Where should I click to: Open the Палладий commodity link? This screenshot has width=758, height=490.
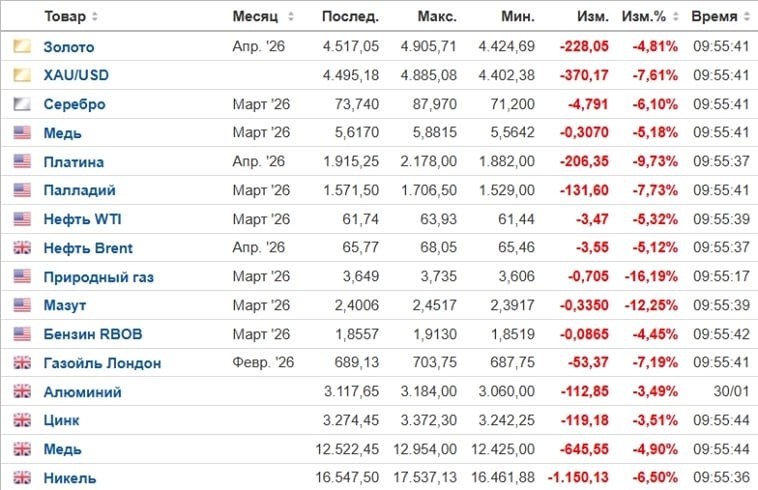coord(79,190)
